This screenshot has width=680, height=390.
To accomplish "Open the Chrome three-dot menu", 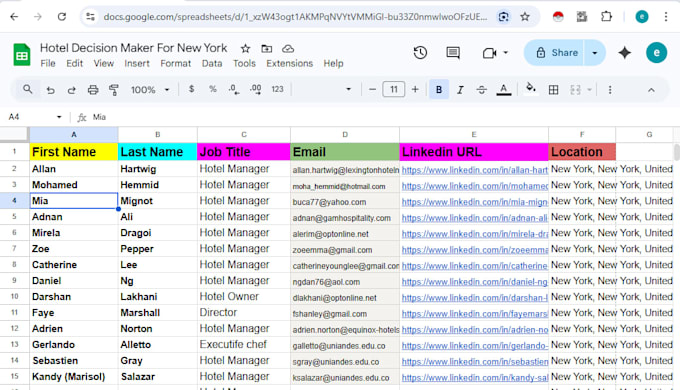I will (x=666, y=17).
